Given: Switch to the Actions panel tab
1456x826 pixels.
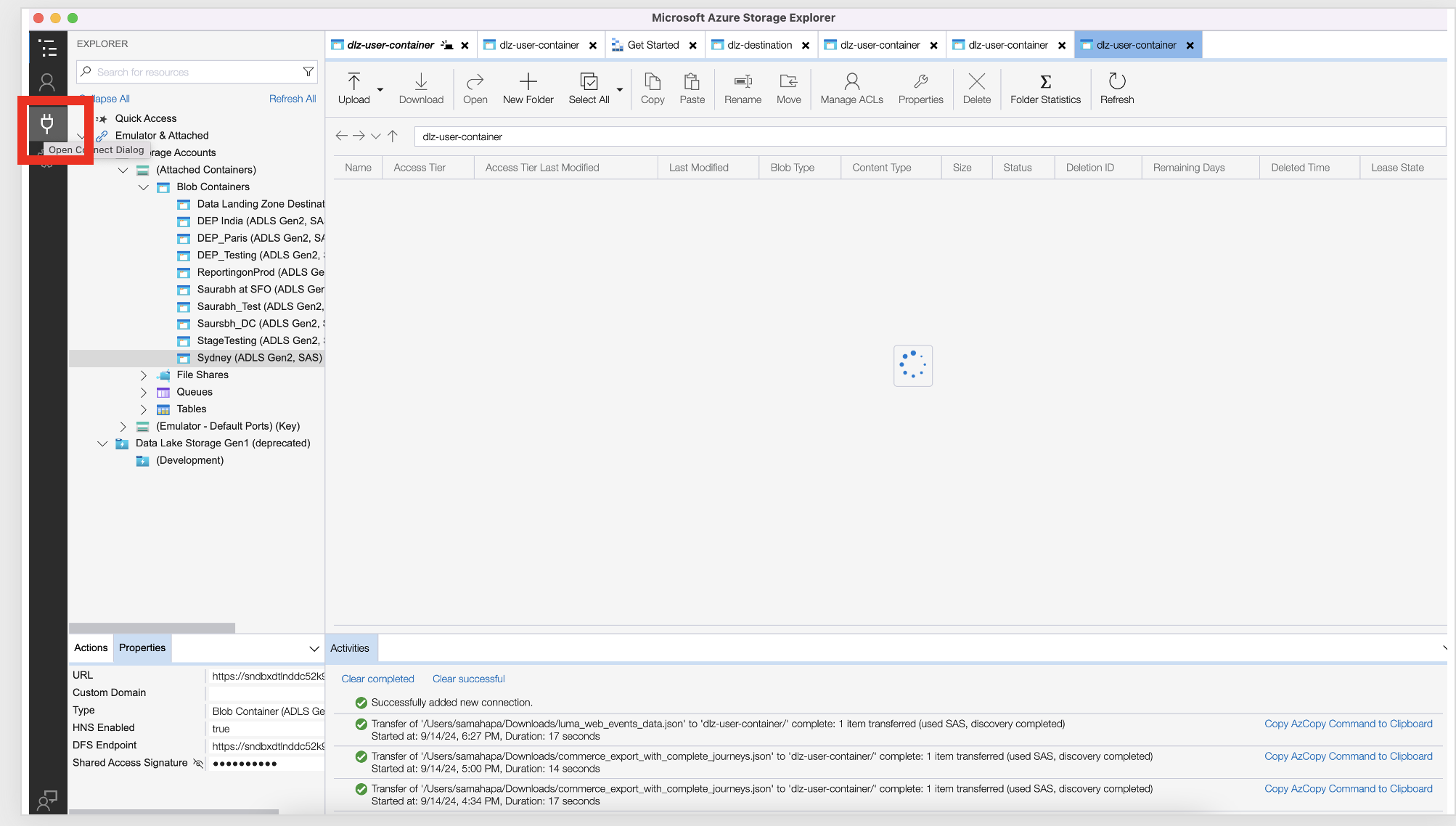Looking at the screenshot, I should click(x=91, y=647).
